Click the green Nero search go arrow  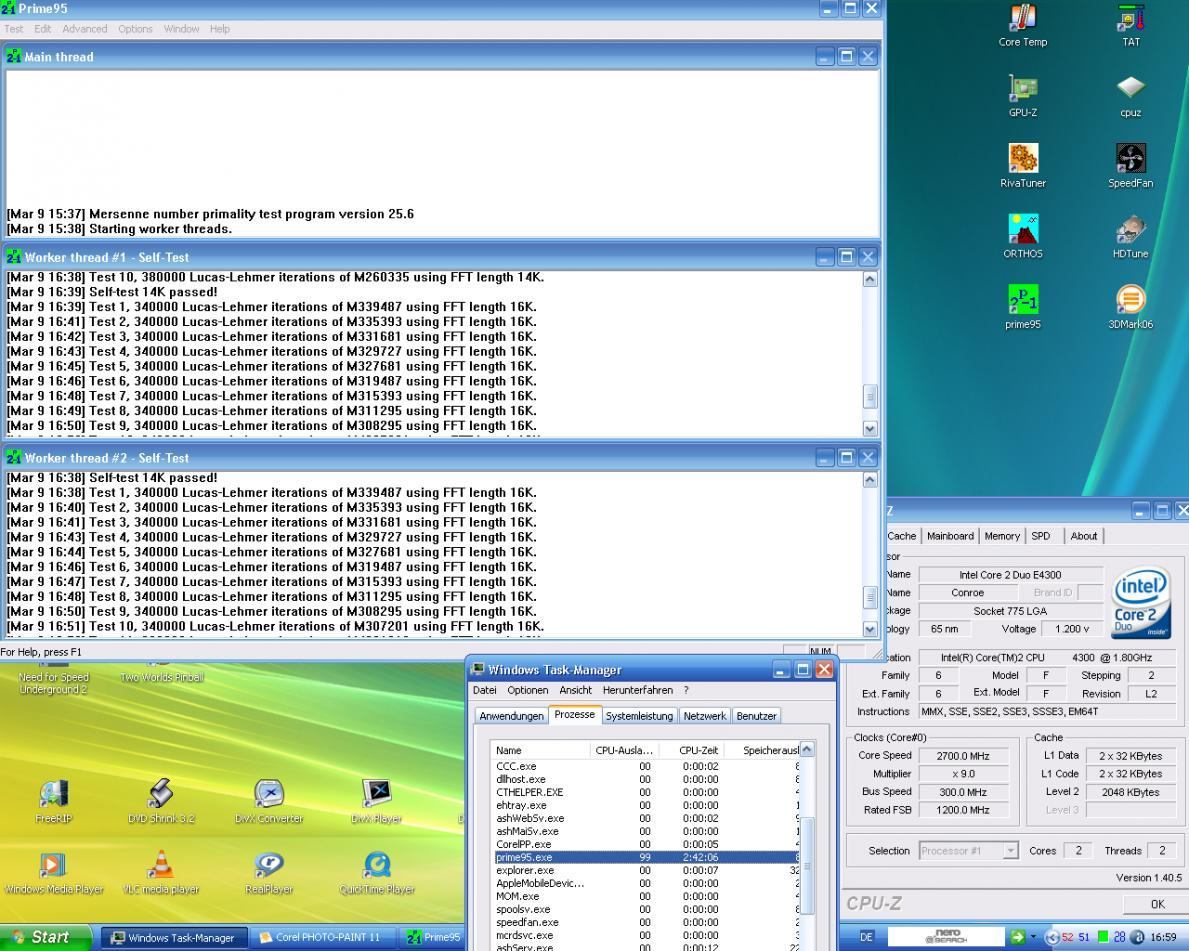pyautogui.click(x=1017, y=937)
